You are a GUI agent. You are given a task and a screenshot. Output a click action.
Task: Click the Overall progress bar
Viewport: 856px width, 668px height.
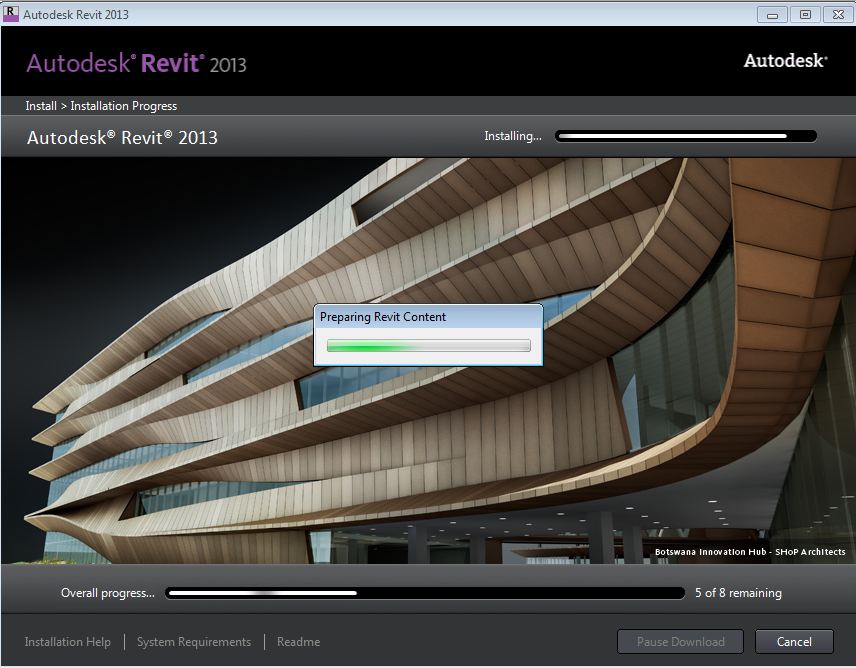click(x=425, y=593)
